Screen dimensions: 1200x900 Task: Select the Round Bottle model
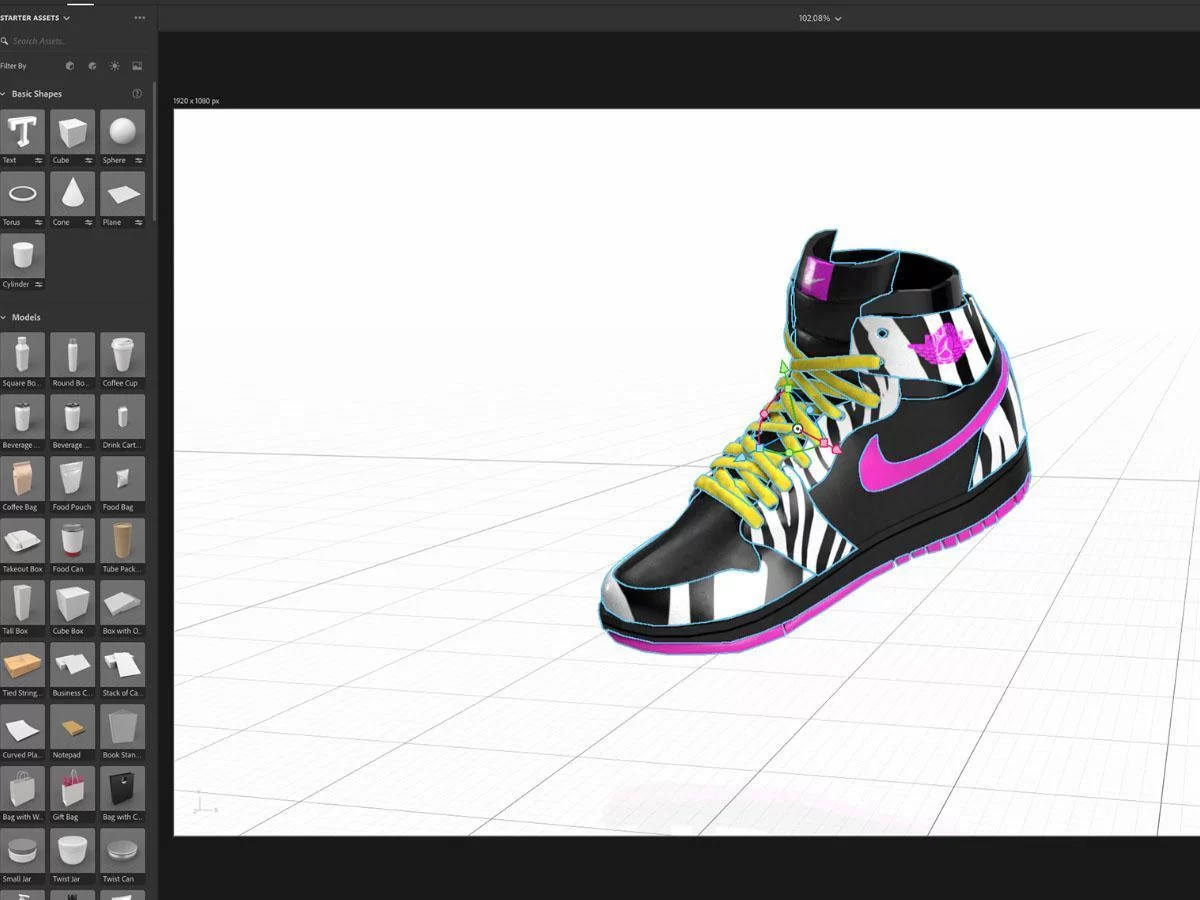click(72, 355)
